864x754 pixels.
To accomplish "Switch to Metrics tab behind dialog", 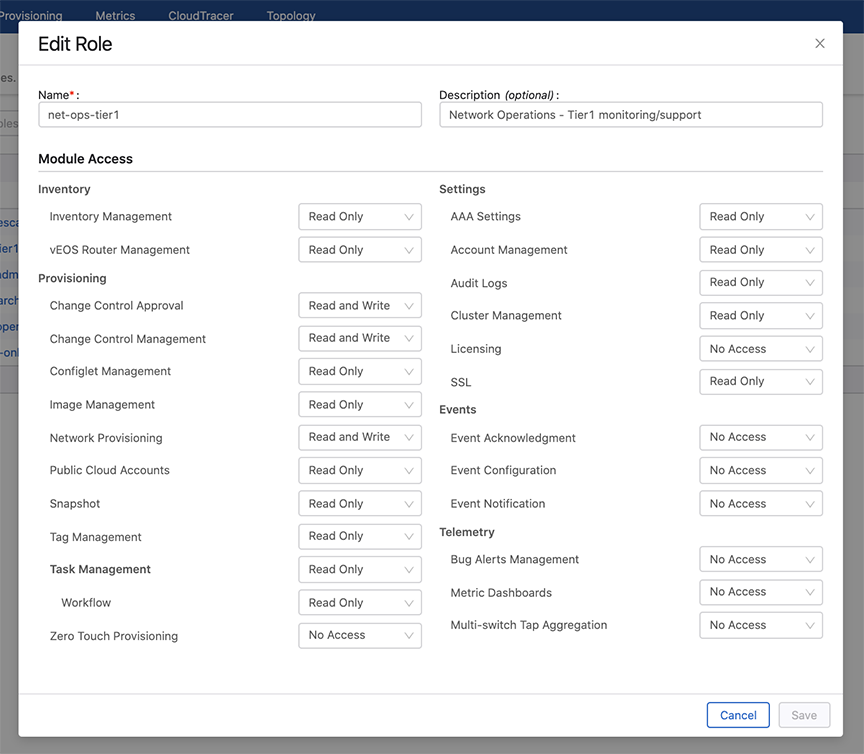I will tap(115, 15).
